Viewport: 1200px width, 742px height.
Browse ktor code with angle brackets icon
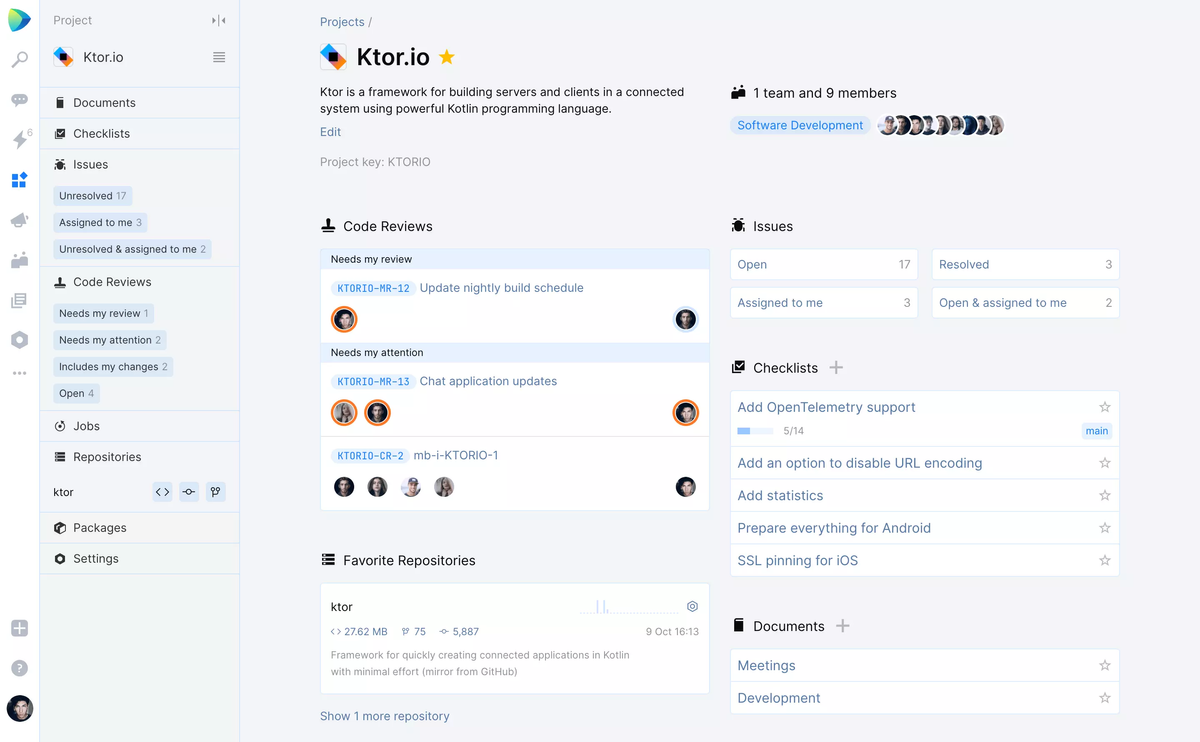[x=162, y=492]
